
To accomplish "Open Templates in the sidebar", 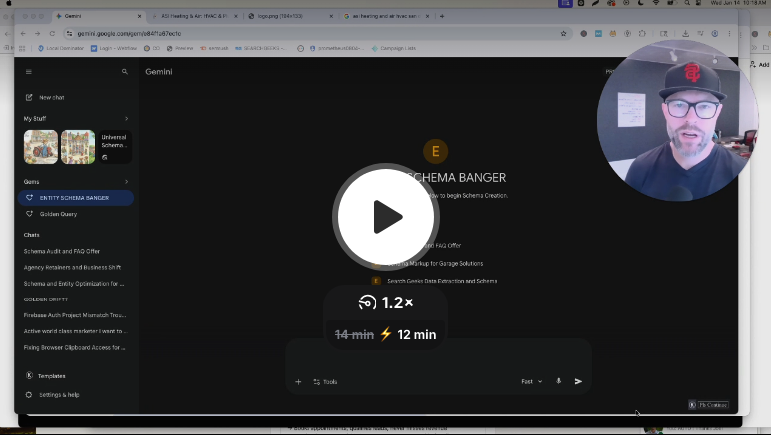I will [45, 376].
